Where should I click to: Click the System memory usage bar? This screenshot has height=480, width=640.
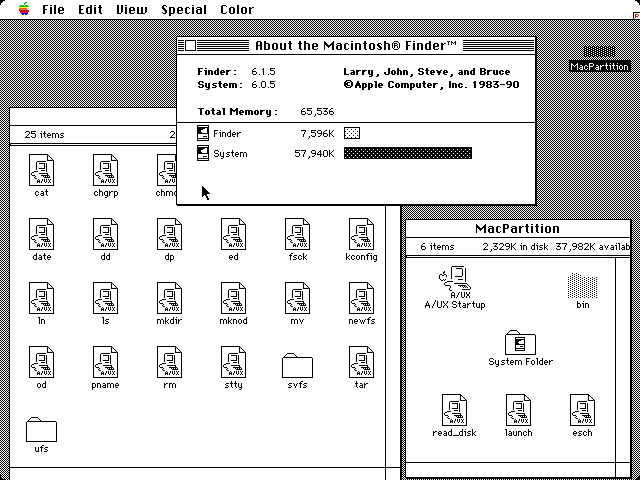(408, 153)
